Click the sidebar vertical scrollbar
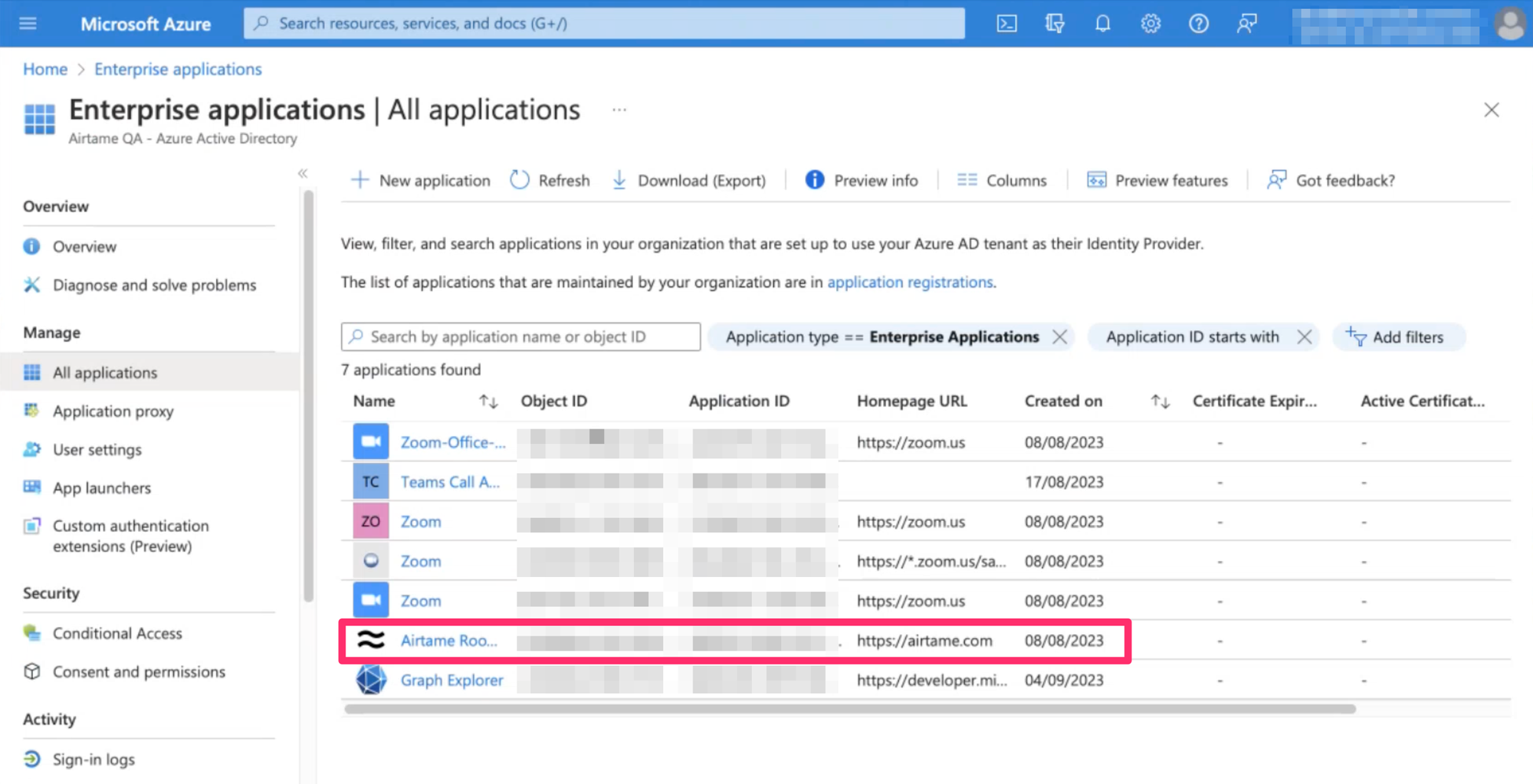Viewport: 1533px width, 784px height. 309,396
